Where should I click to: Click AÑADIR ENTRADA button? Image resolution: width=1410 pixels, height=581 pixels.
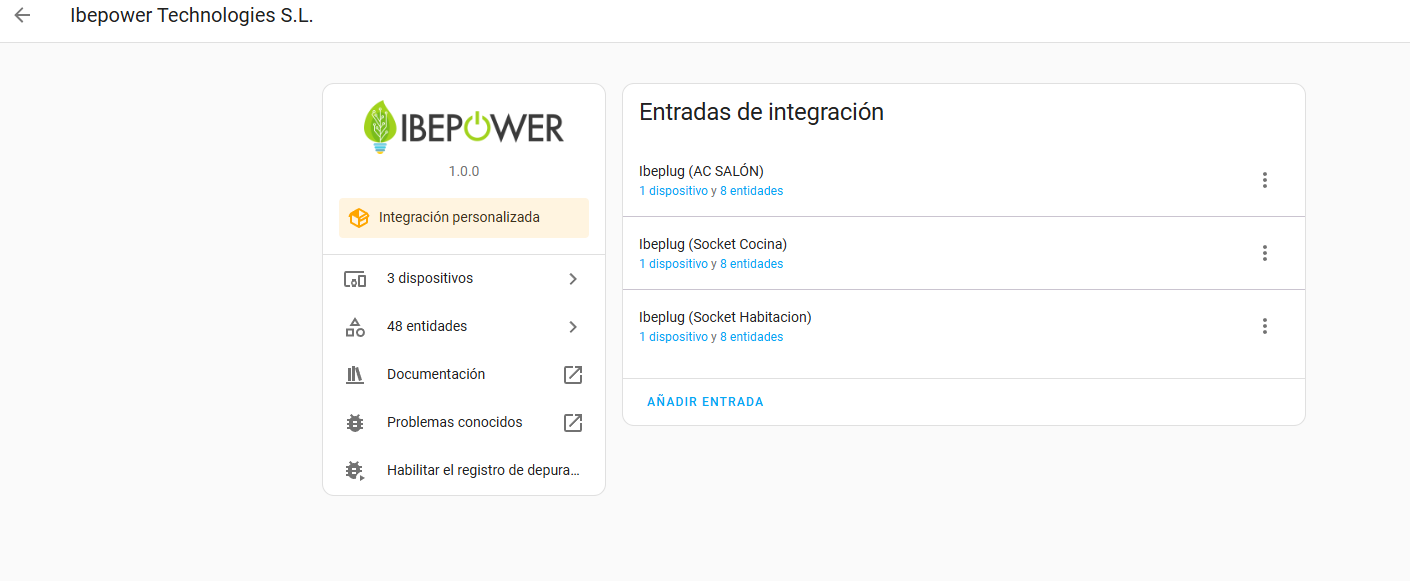tap(705, 402)
